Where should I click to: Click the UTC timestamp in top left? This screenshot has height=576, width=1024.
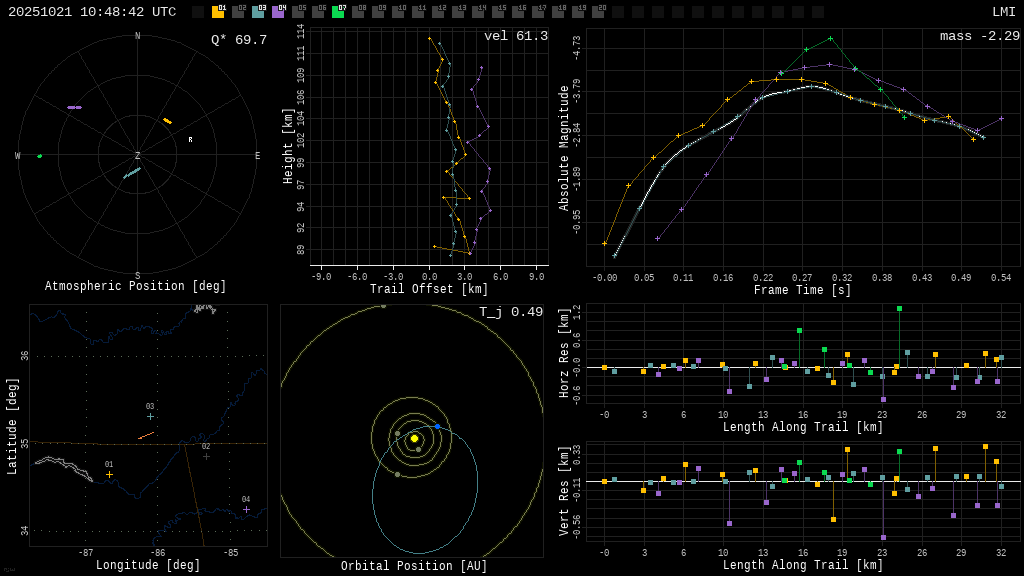(x=92, y=12)
